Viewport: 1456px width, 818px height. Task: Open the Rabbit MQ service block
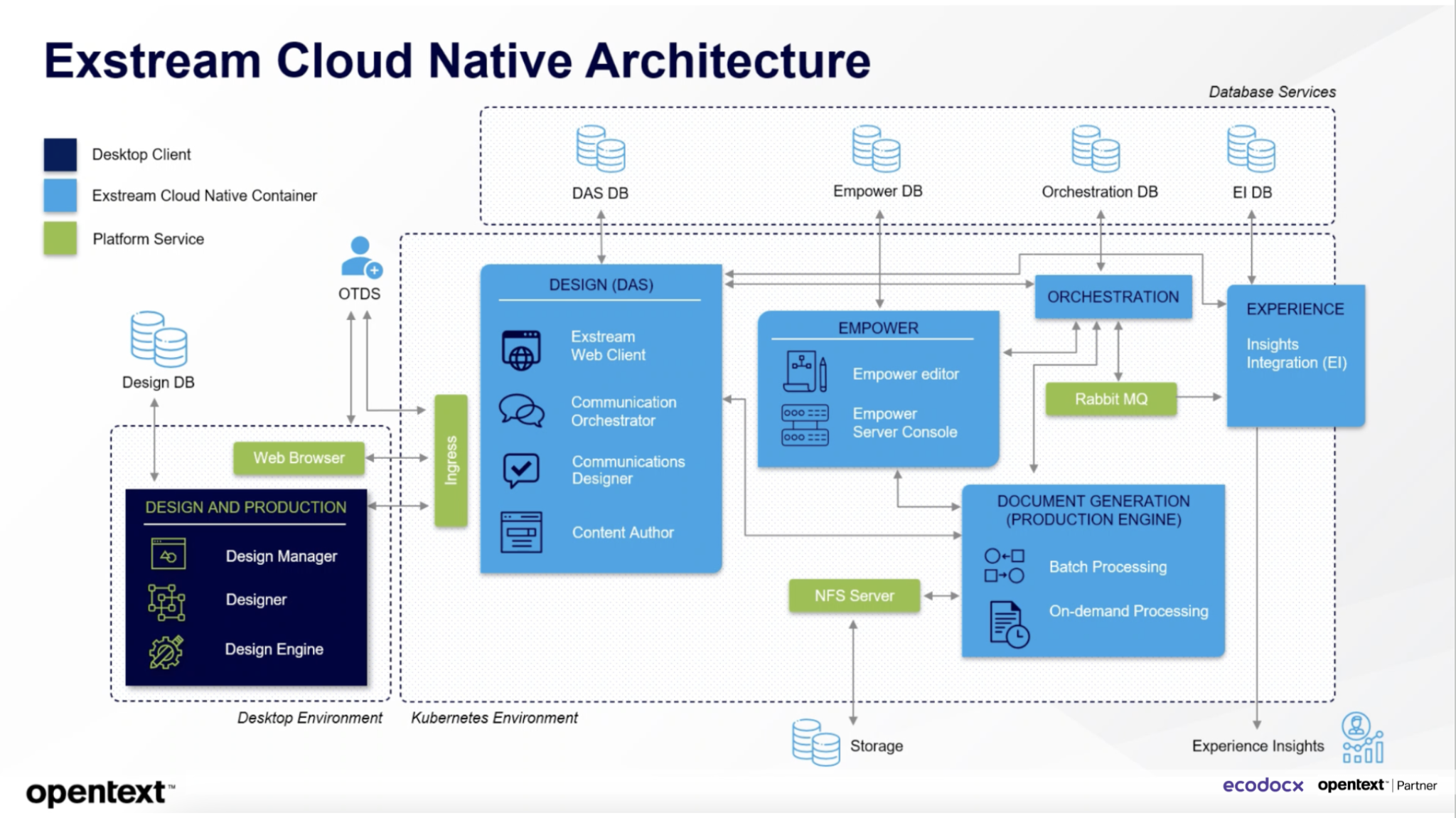click(x=1110, y=398)
